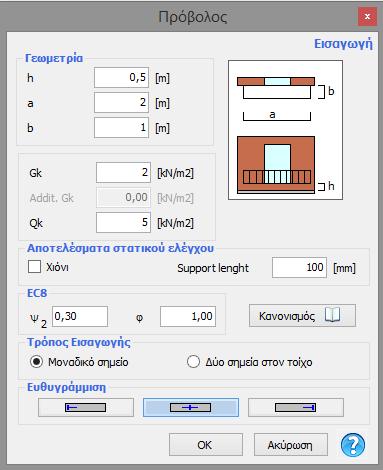Choose Δύο σημεία στον τοίχο radio option

193,362
